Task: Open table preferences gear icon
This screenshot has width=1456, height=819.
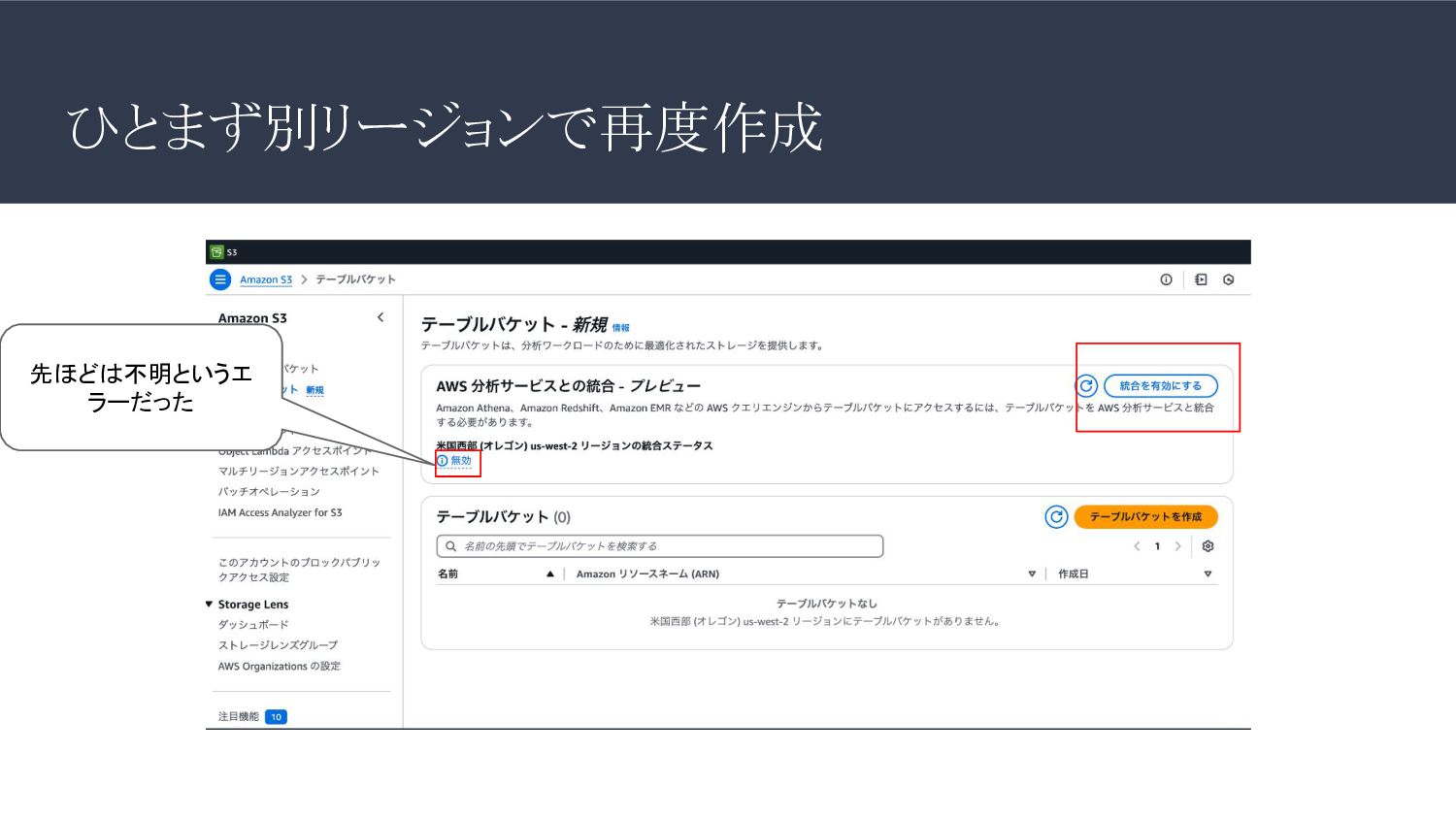Action: tap(1208, 546)
